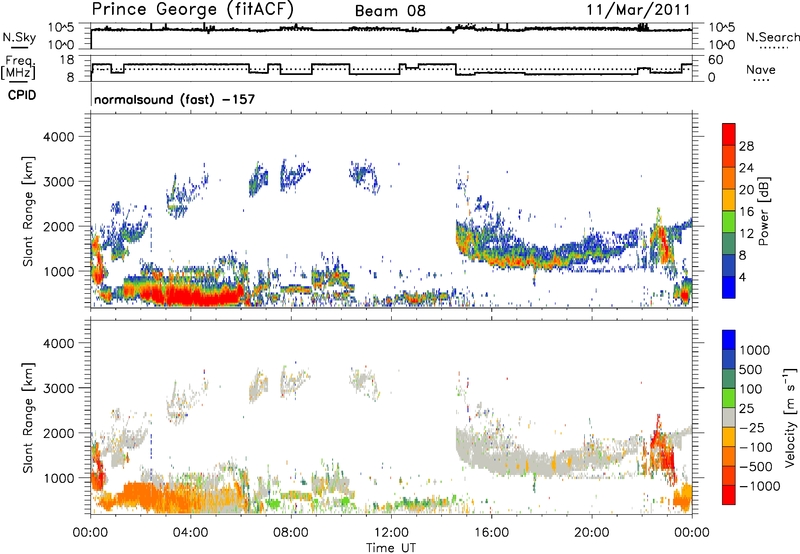
Task: Select light green segment of Power color bar
Action: click(729, 222)
